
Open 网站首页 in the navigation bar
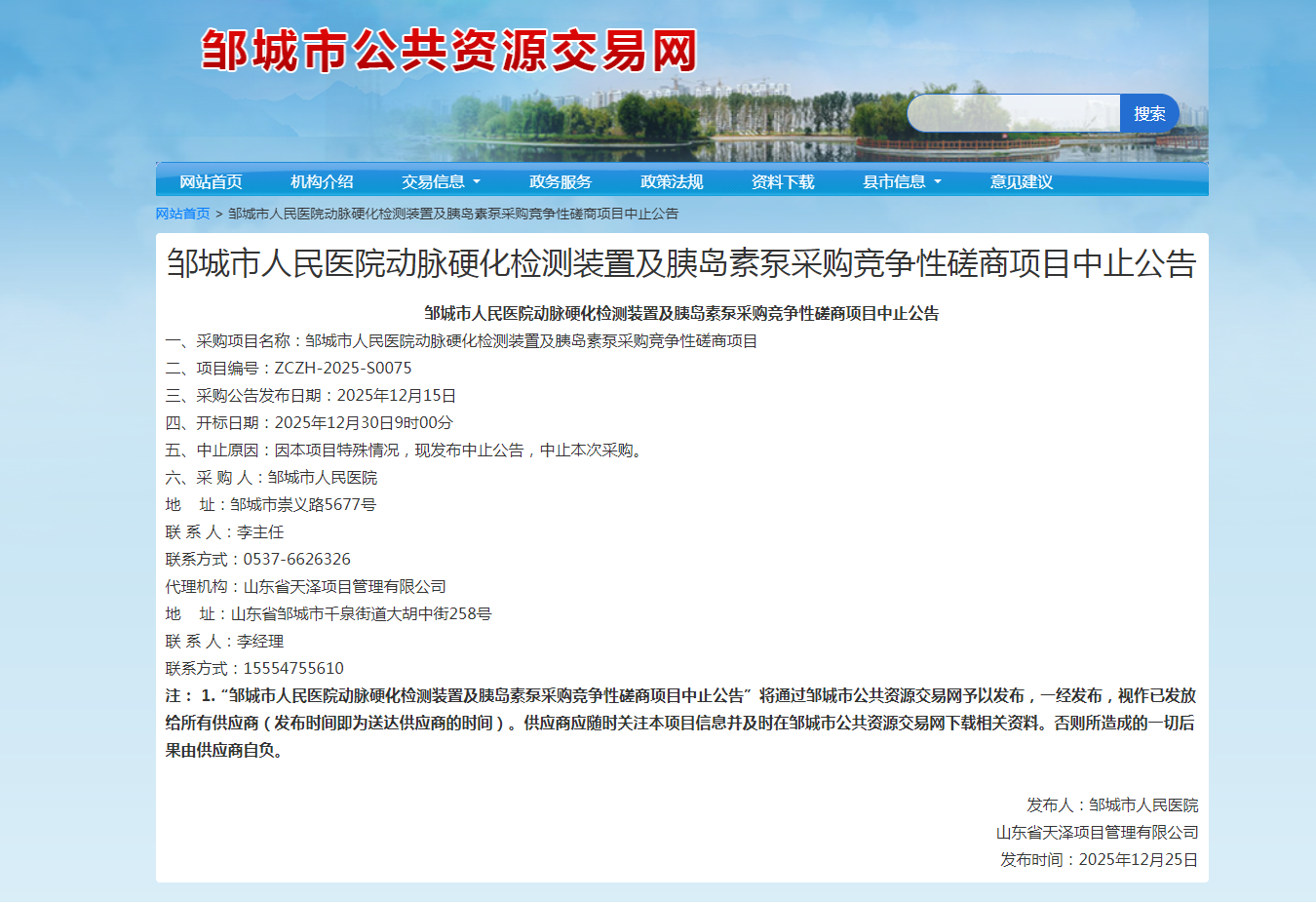(x=211, y=181)
